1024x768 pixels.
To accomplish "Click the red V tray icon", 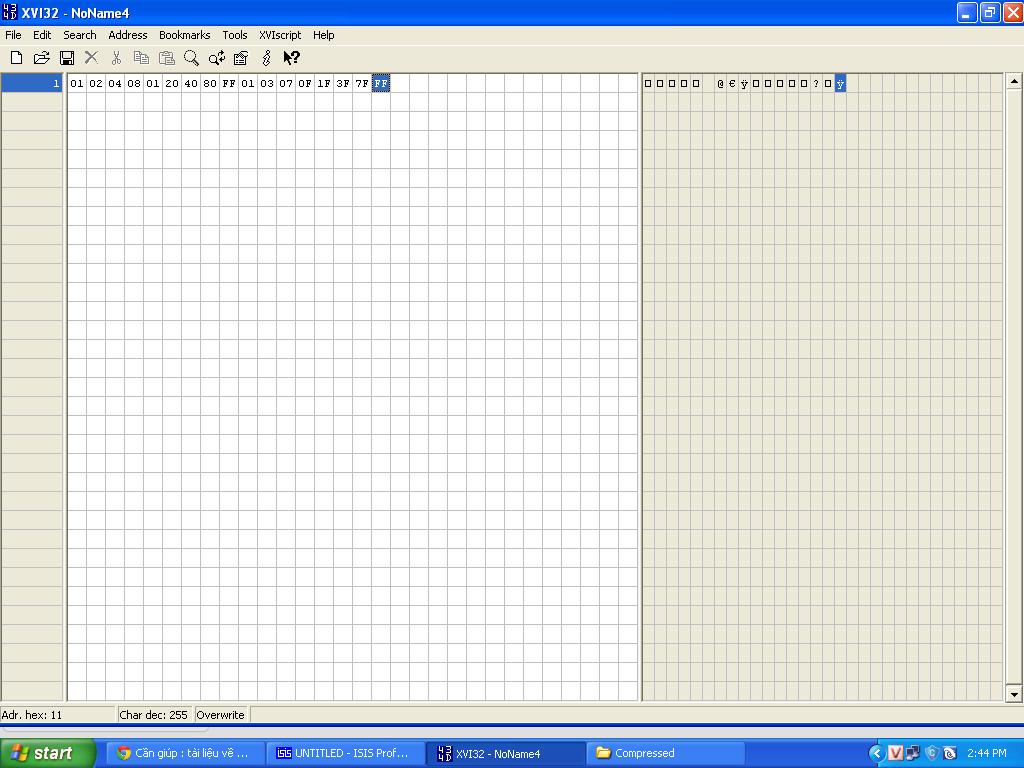I will [895, 753].
